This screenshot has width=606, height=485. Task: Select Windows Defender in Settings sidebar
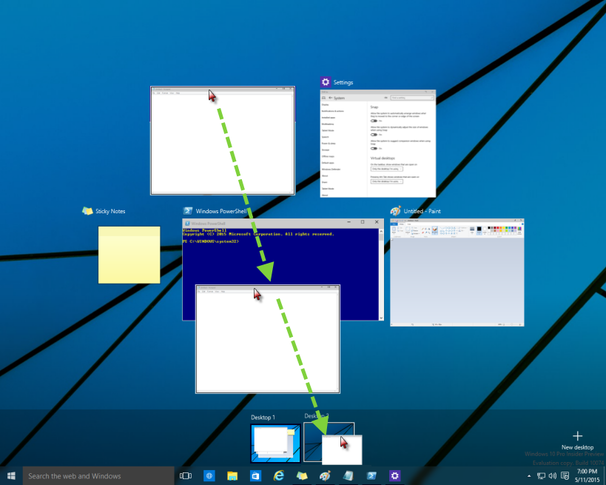pos(331,169)
